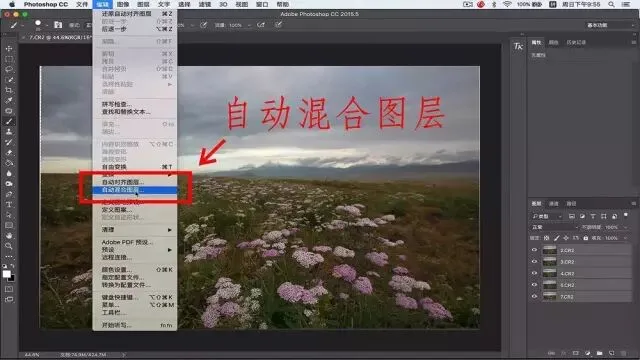The image size is (640, 360).
Task: Open the 3D menu
Action: coord(223,4)
